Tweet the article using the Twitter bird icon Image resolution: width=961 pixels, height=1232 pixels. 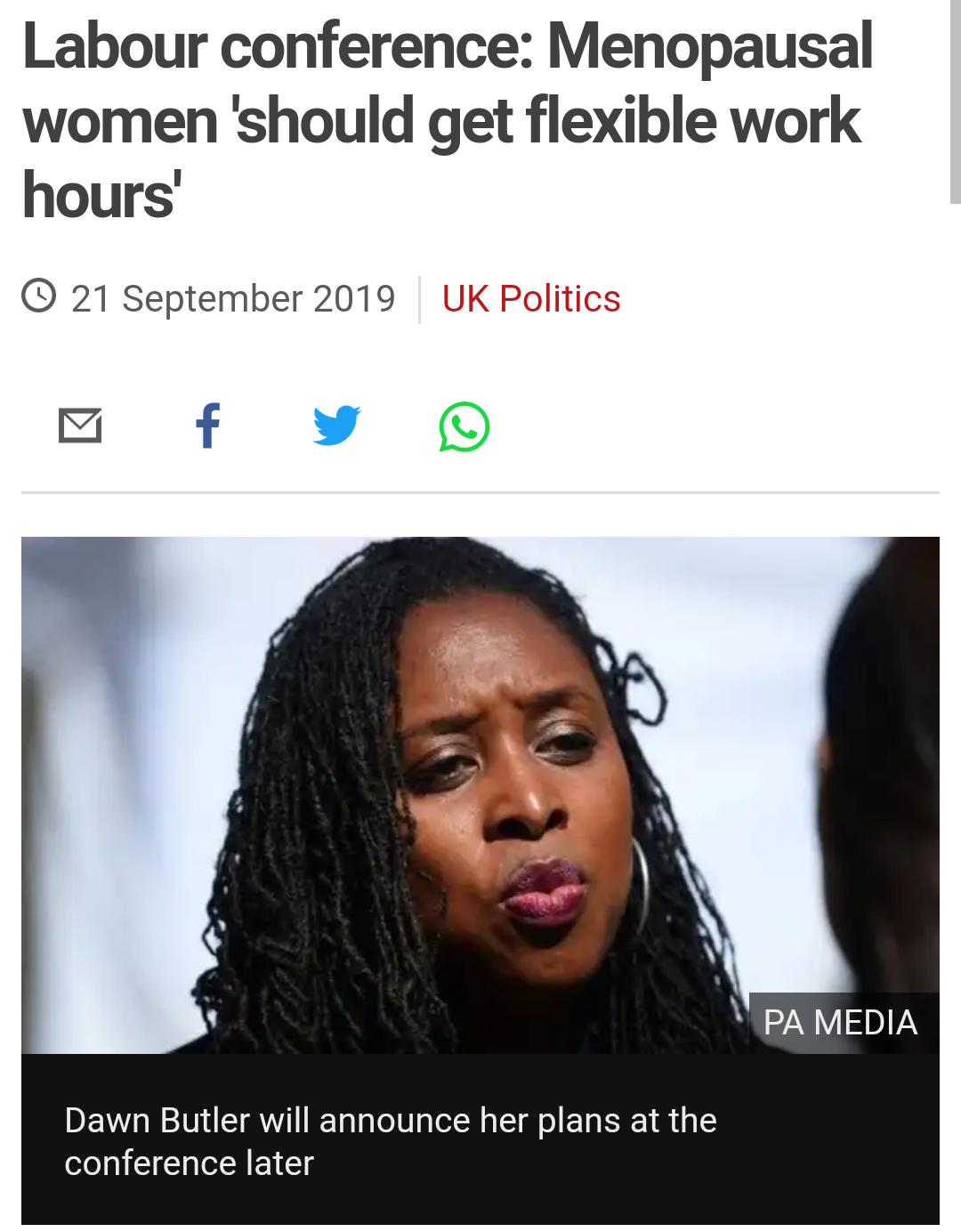click(336, 426)
